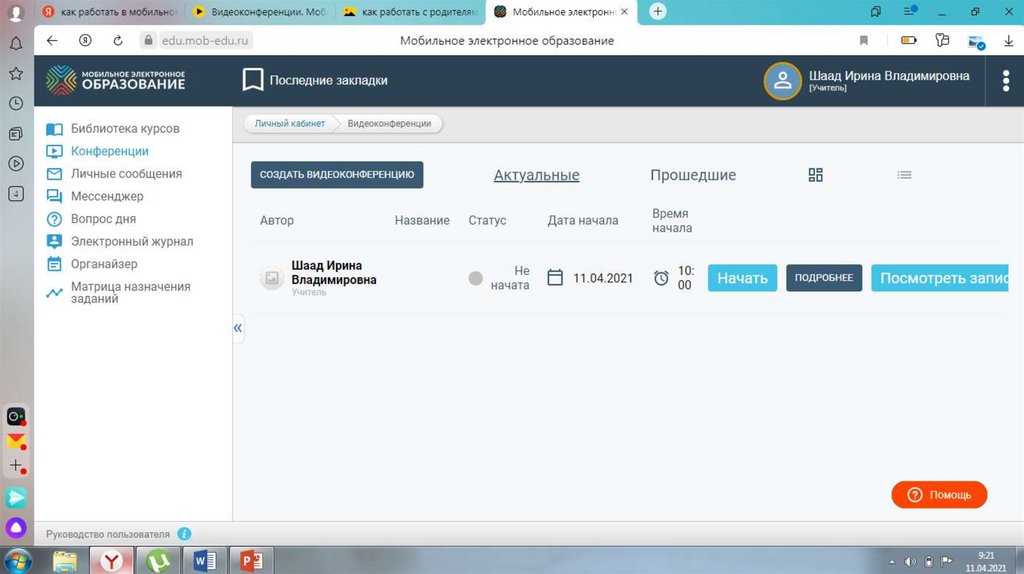
Task: Open history clock in browser sidebar
Action: point(16,104)
